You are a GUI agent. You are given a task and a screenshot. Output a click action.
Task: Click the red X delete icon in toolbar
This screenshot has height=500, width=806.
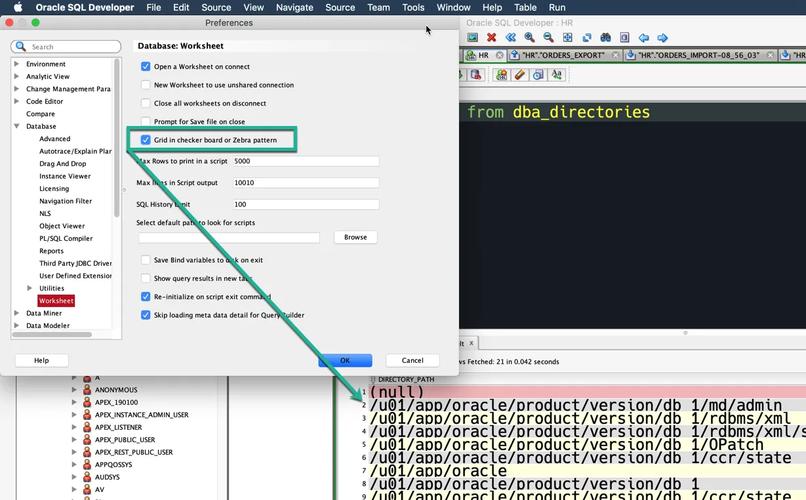coord(491,38)
